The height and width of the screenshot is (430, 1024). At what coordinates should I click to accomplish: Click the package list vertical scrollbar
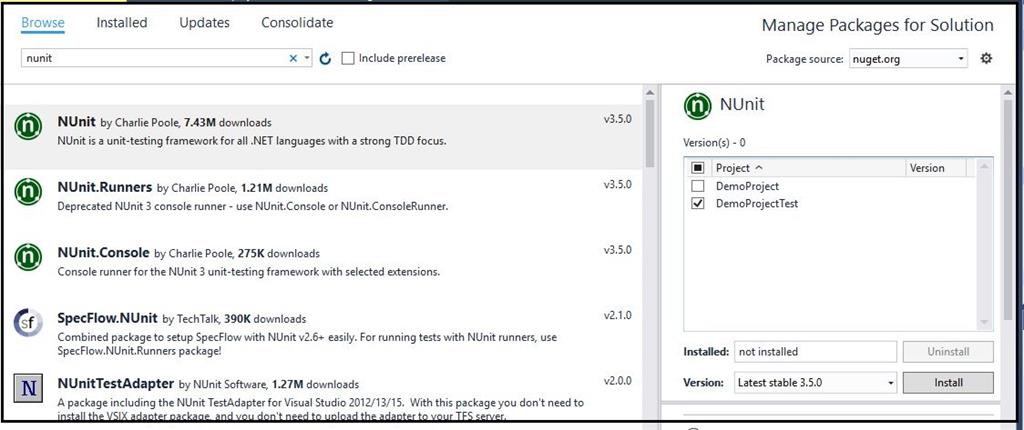(x=648, y=140)
